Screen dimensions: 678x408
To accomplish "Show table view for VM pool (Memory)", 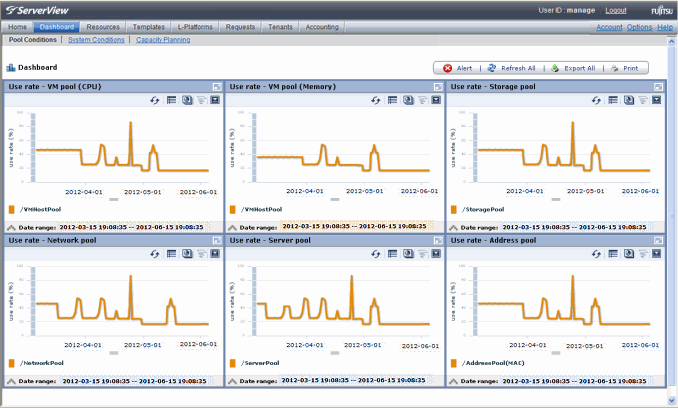I will point(393,101).
